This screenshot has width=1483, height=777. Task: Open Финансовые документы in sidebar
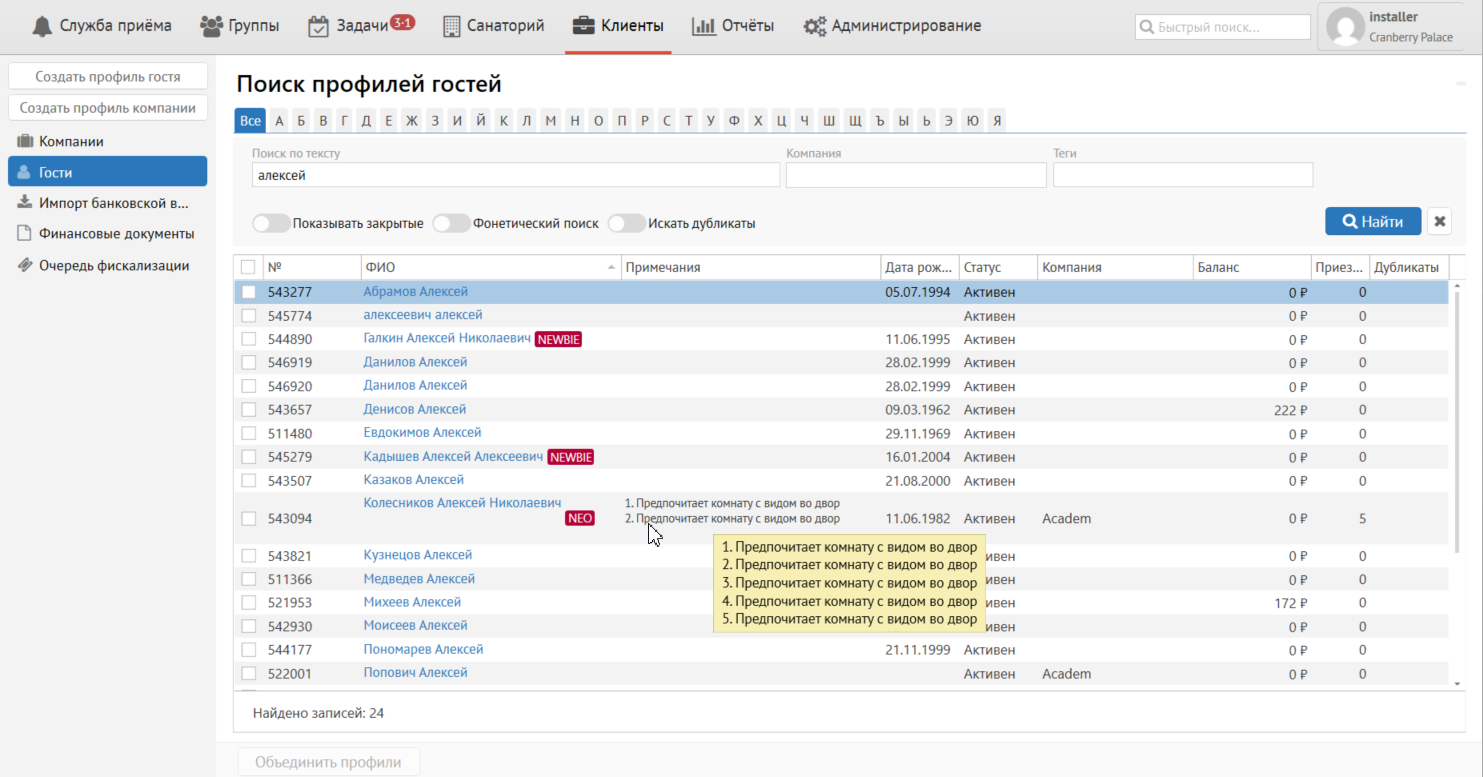116,234
